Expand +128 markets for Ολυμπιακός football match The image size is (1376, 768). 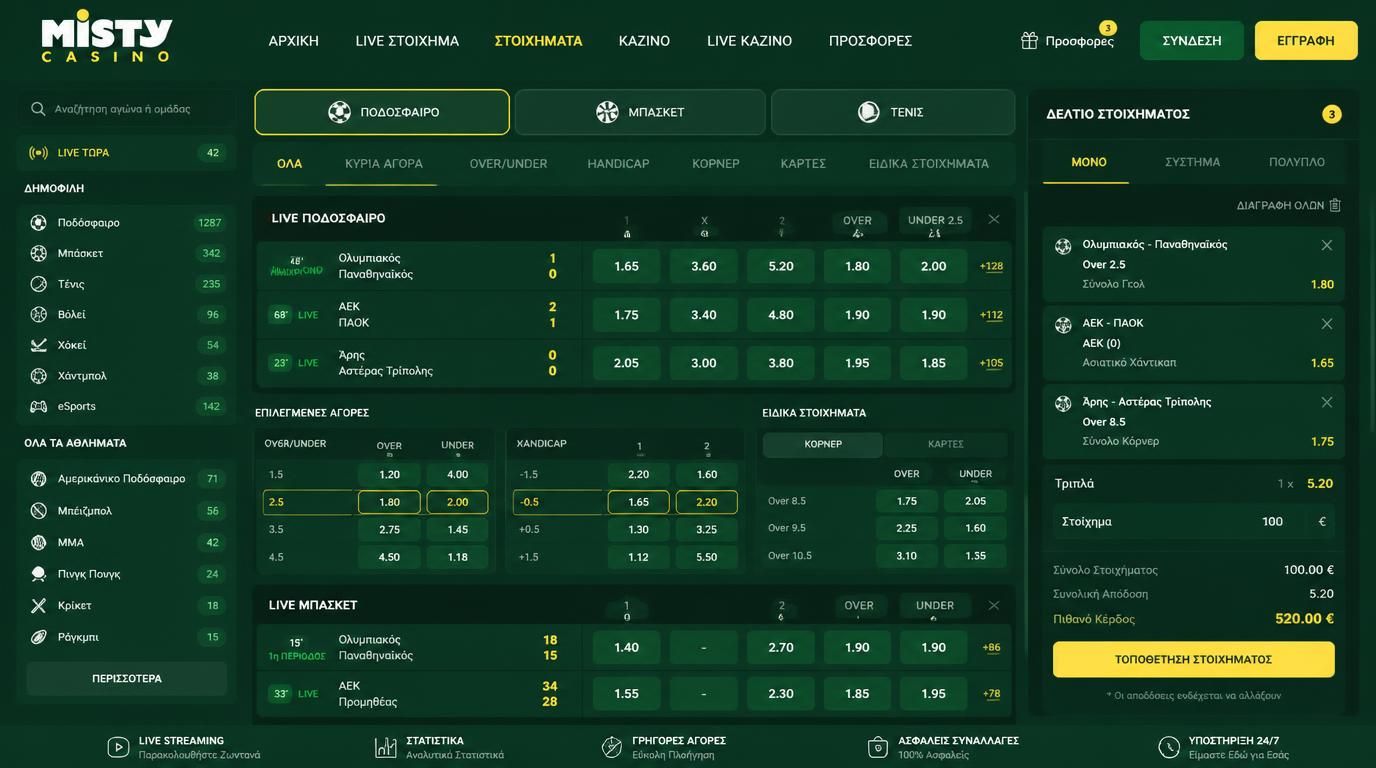click(x=991, y=266)
